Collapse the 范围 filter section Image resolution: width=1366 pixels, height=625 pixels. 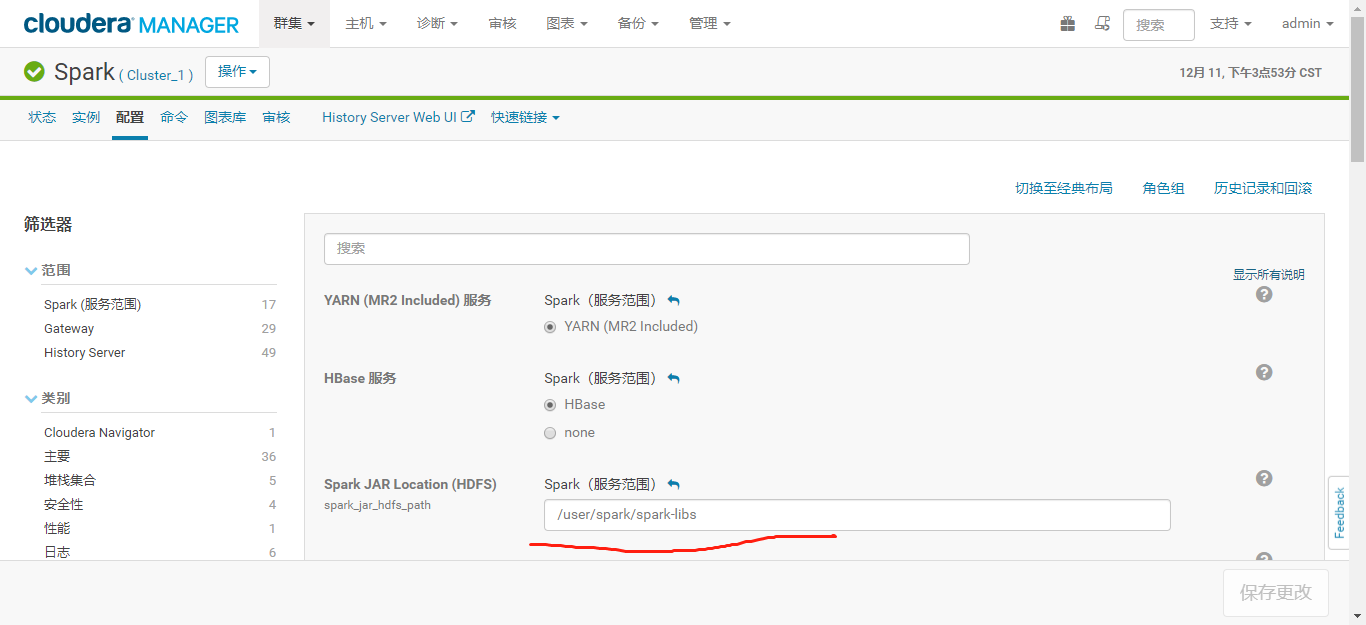click(48, 270)
